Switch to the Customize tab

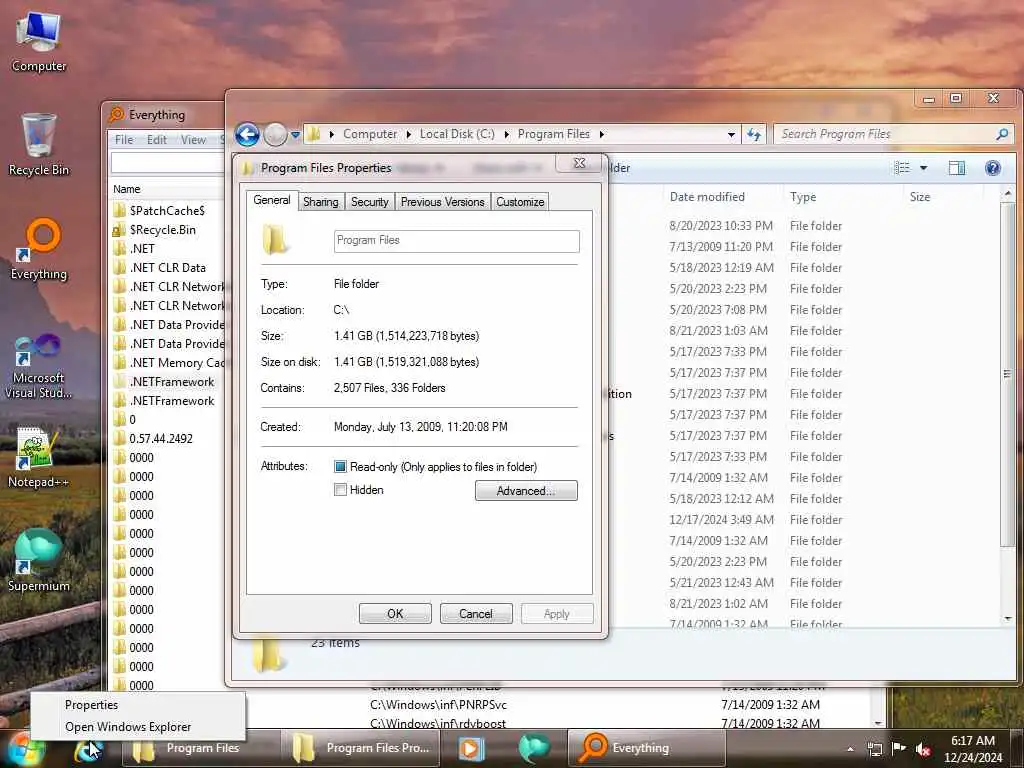click(520, 202)
